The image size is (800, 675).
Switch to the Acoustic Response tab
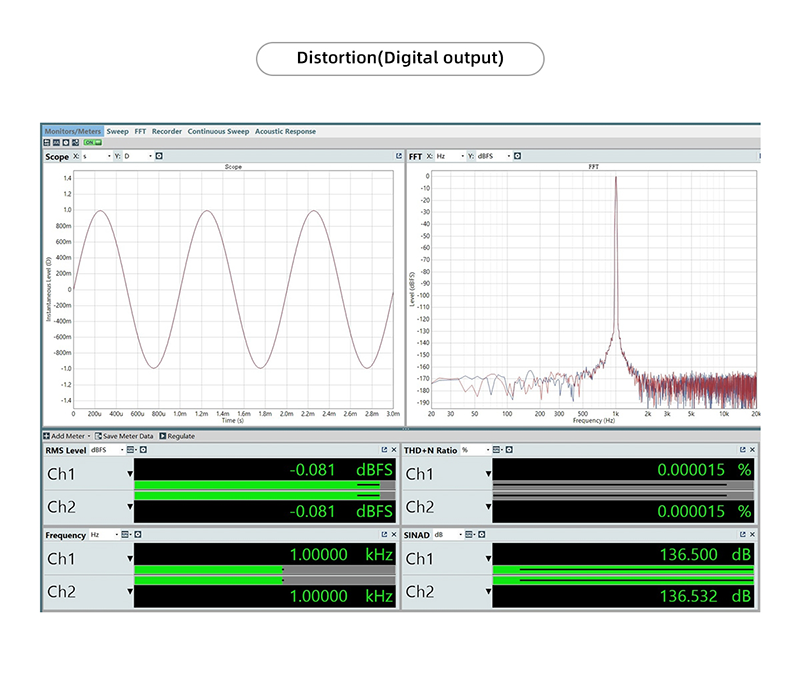pos(285,131)
